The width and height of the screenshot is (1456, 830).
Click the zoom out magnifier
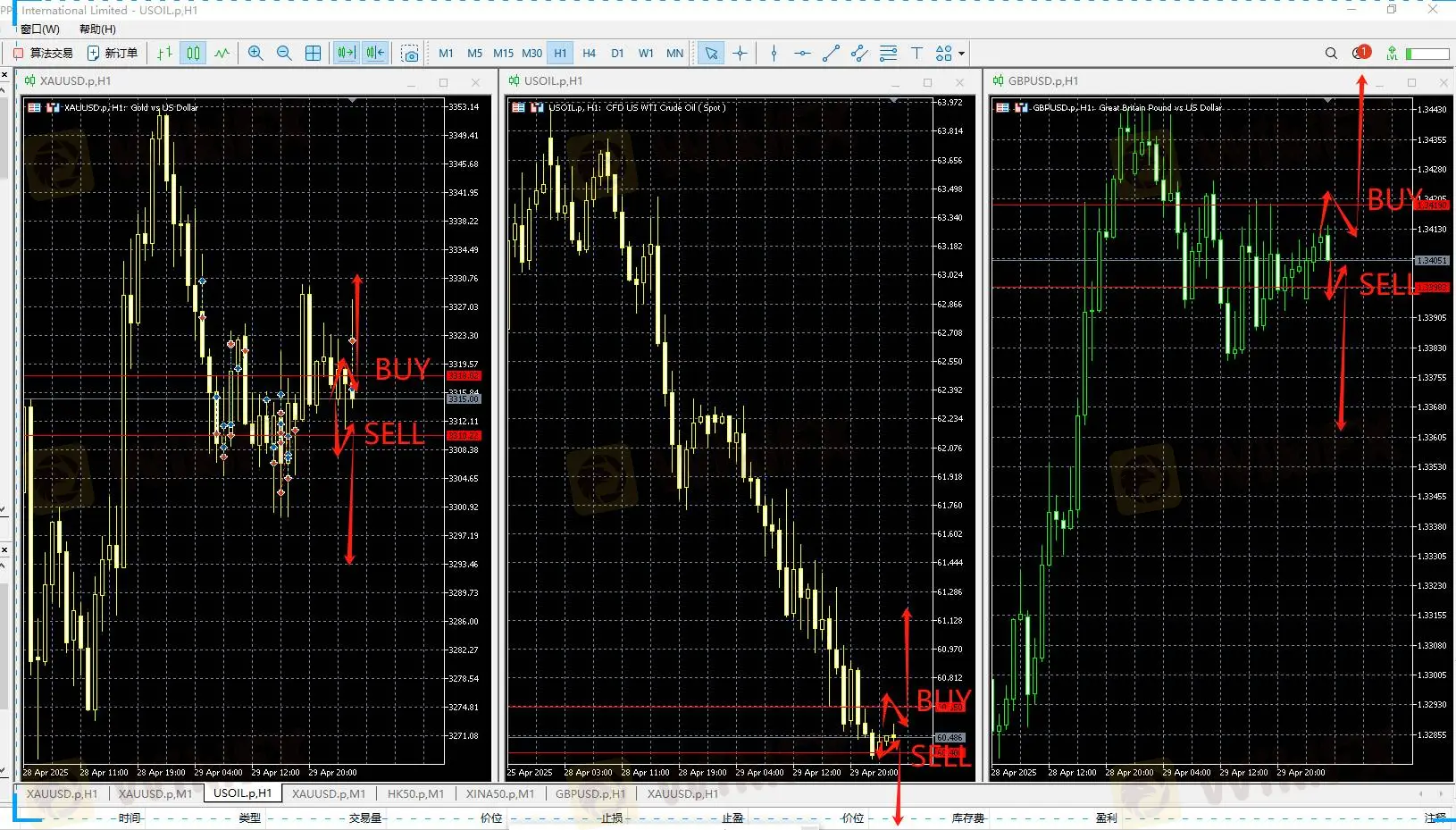[284, 54]
